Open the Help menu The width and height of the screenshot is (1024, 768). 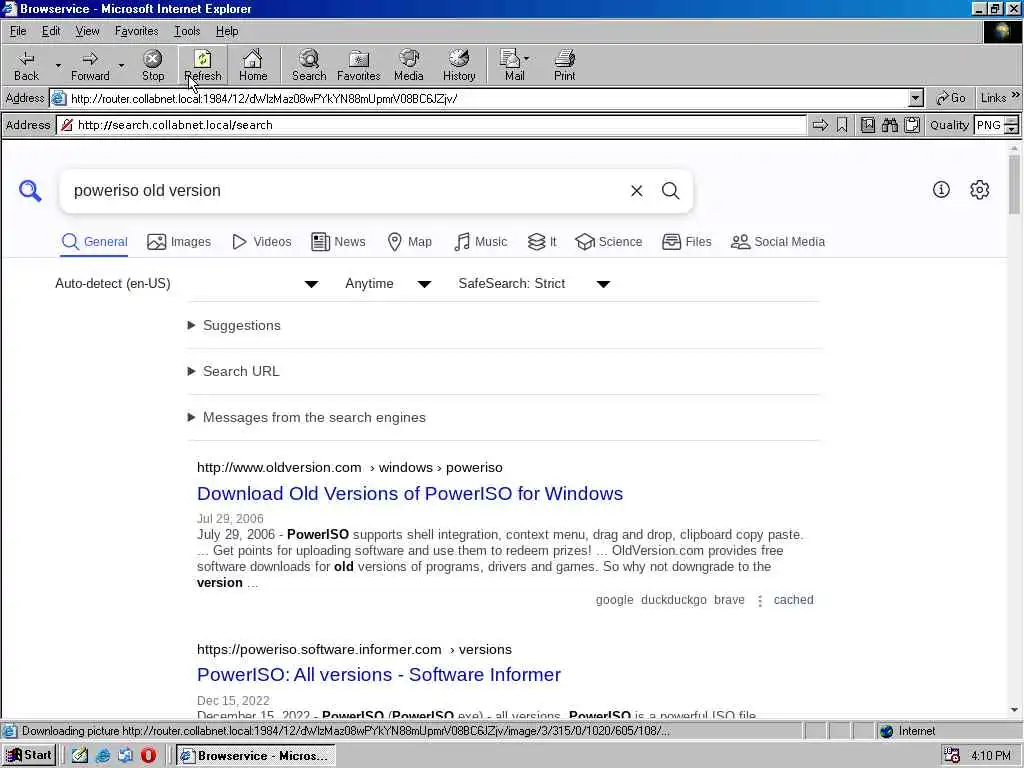coord(227,31)
